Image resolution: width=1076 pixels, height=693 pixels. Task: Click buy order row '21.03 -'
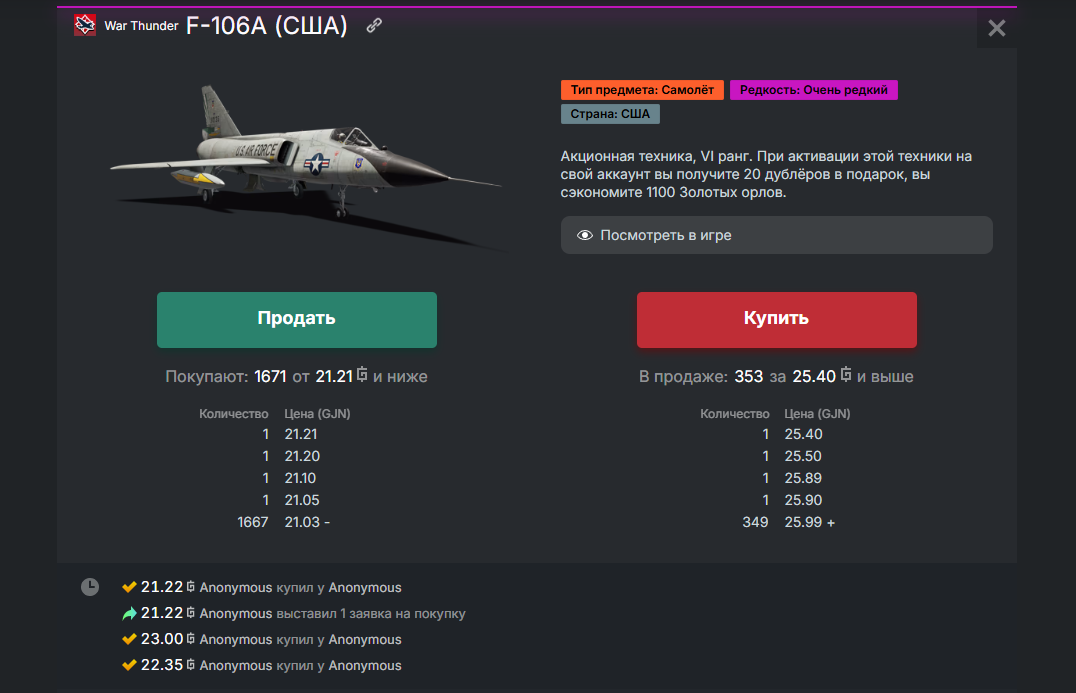[x=307, y=522]
